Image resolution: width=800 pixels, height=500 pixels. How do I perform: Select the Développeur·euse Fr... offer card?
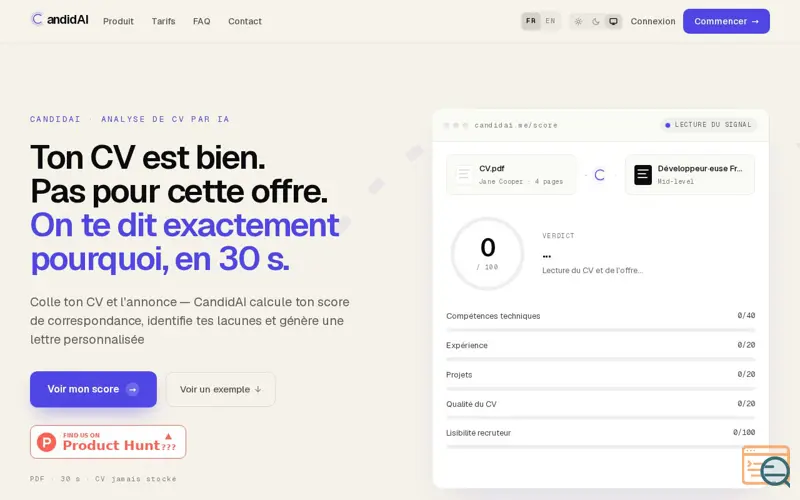click(x=690, y=174)
